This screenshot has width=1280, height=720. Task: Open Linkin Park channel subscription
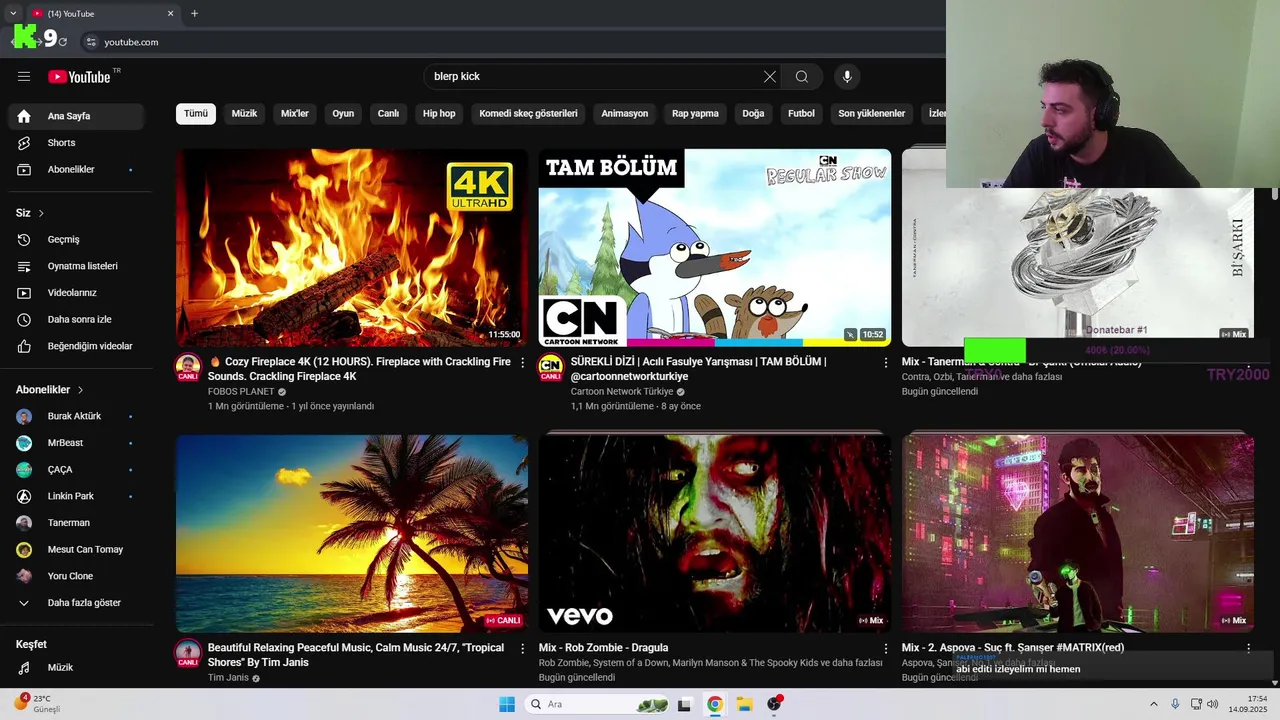click(x=77, y=496)
